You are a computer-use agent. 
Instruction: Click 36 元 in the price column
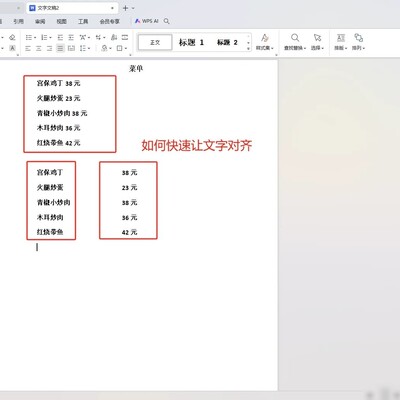point(129,217)
